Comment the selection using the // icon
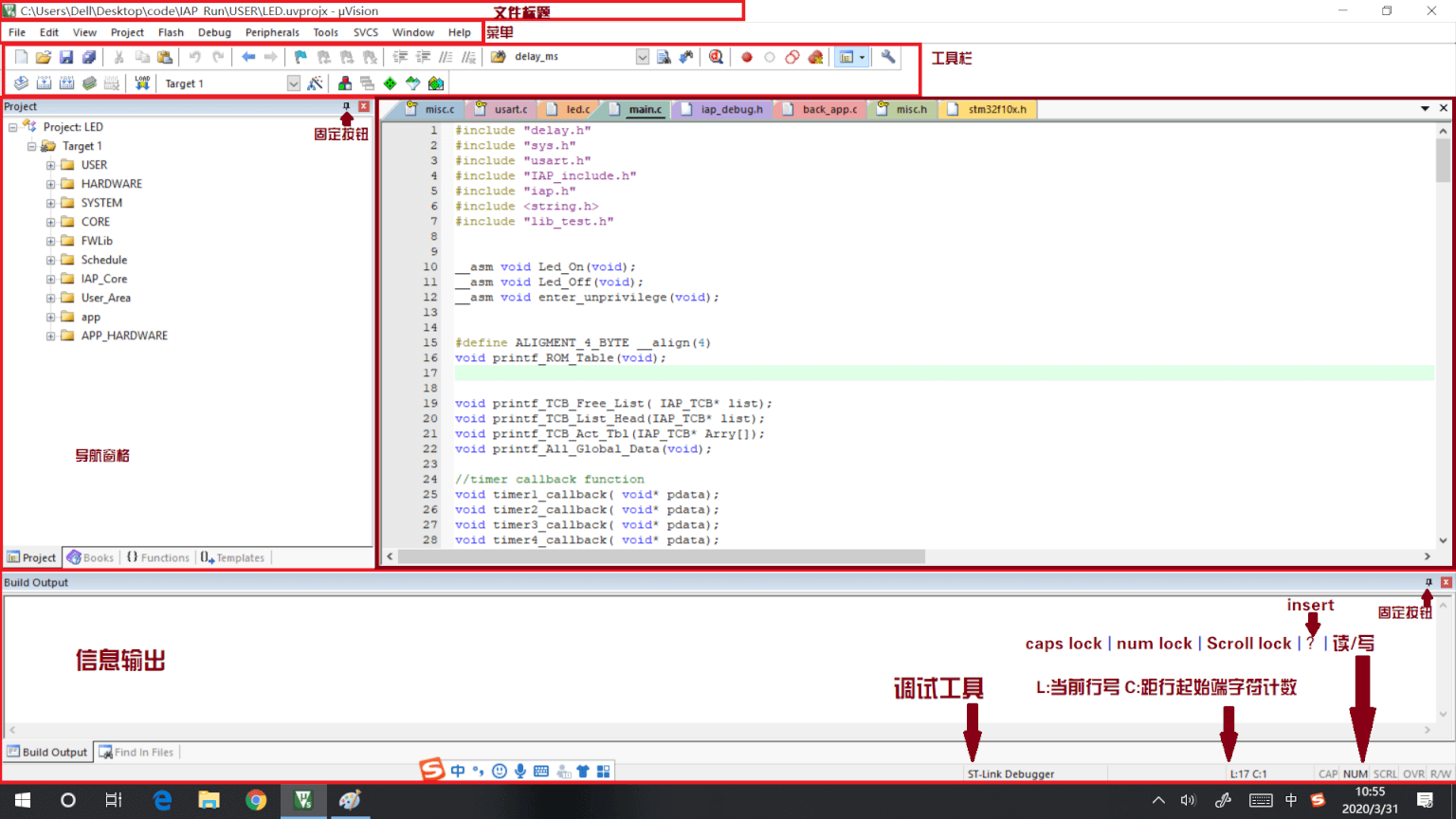This screenshot has height=819, width=1456. coord(446,57)
